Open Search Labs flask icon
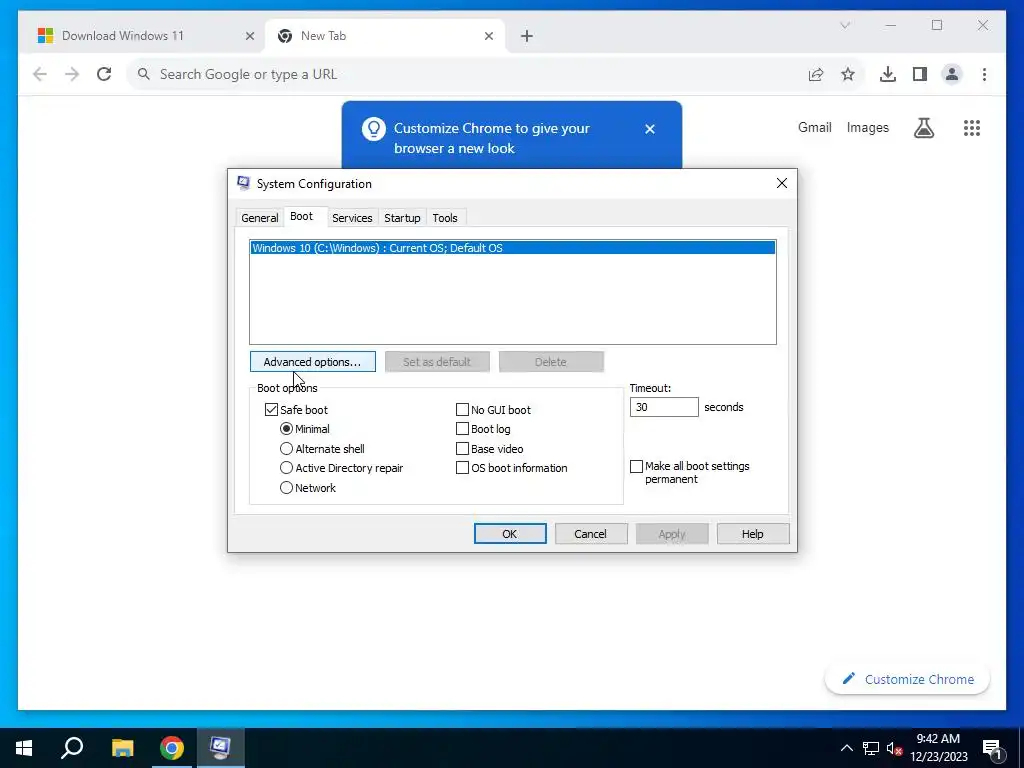The width and height of the screenshot is (1024, 768). (x=923, y=128)
